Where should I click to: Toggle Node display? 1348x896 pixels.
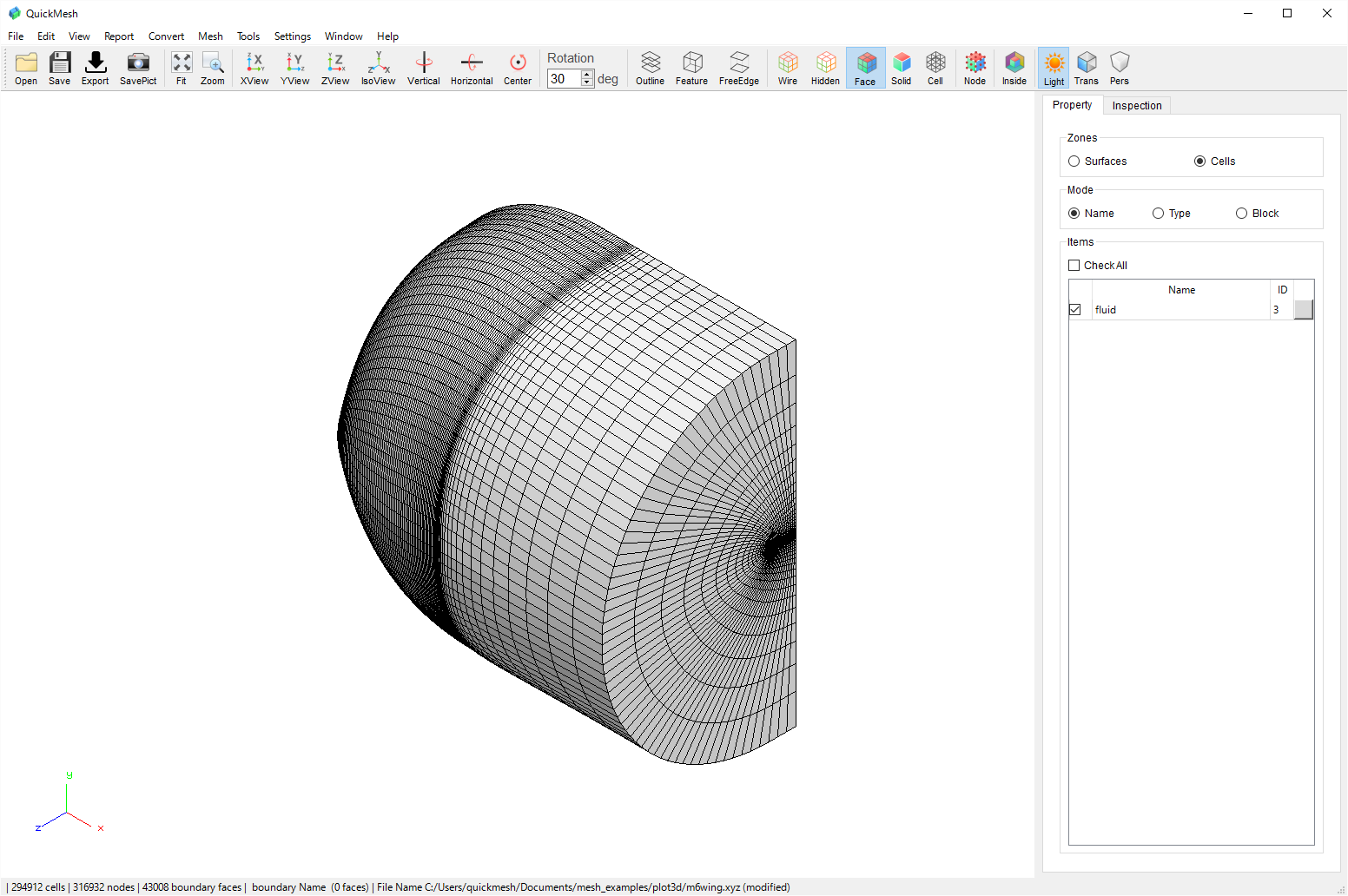pyautogui.click(x=975, y=68)
